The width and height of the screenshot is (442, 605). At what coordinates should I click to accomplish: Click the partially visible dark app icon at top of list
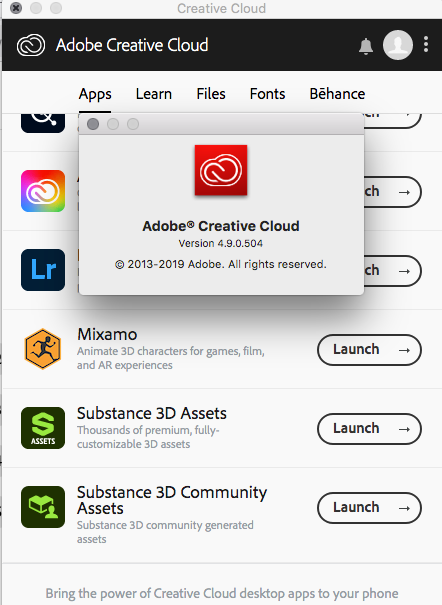pos(43,123)
